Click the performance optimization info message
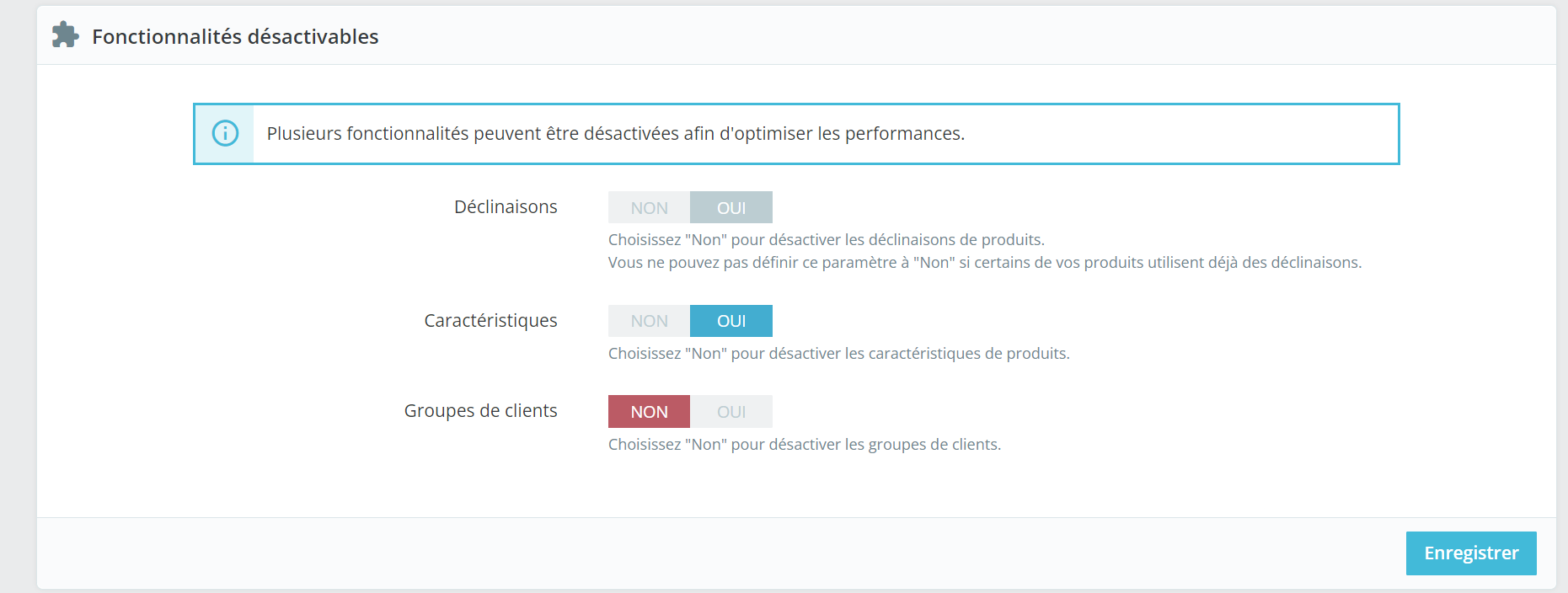Image resolution: width=1568 pixels, height=593 pixels. (616, 134)
